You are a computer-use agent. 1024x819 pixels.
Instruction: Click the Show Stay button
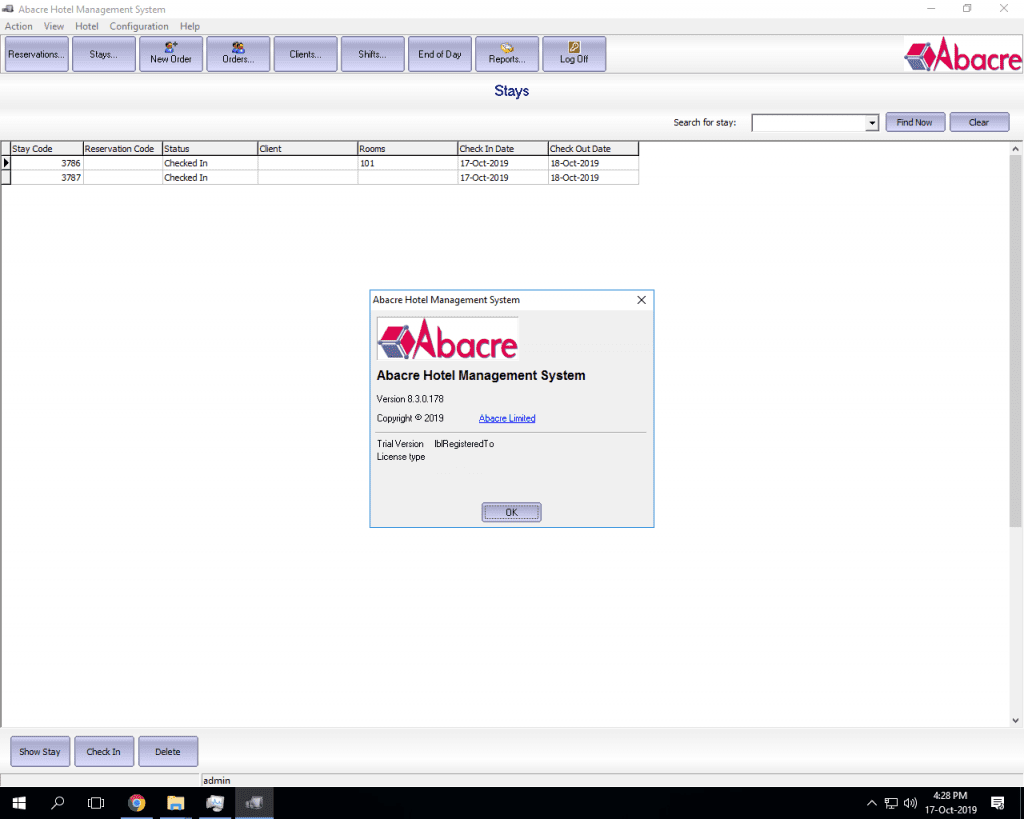pyautogui.click(x=40, y=752)
